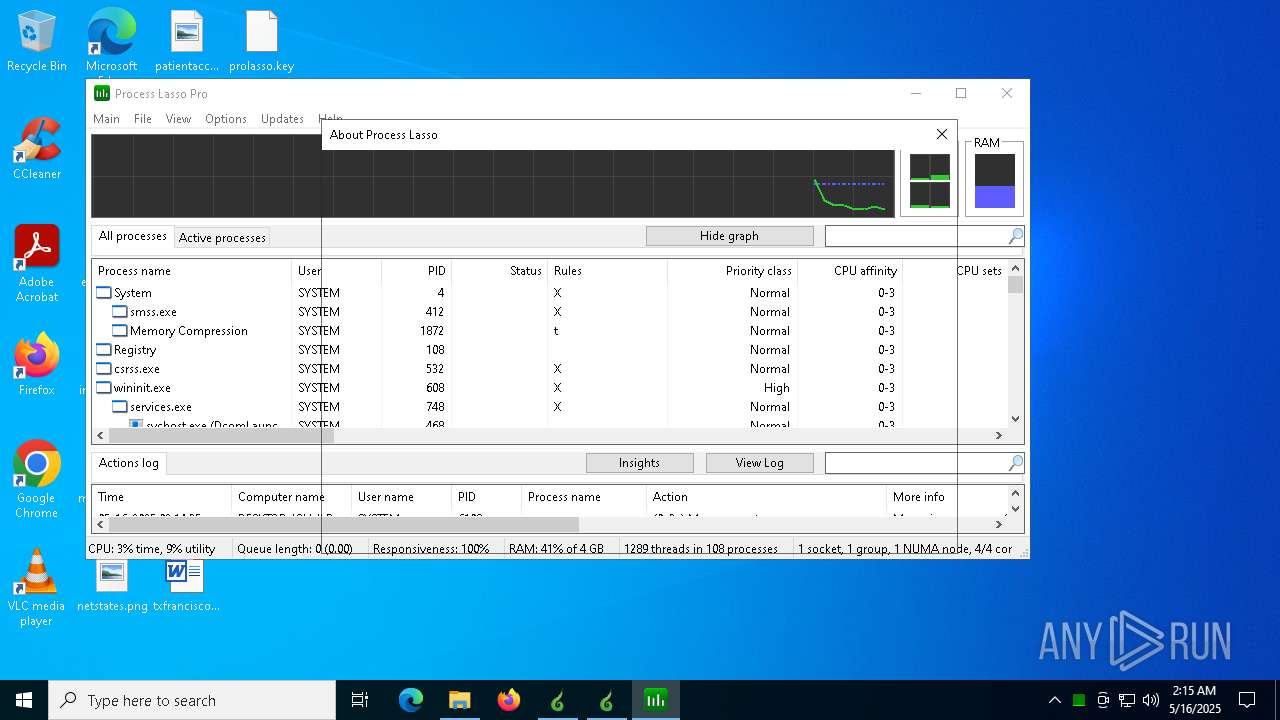
Task: Click the taskbar search box
Action: 192,700
